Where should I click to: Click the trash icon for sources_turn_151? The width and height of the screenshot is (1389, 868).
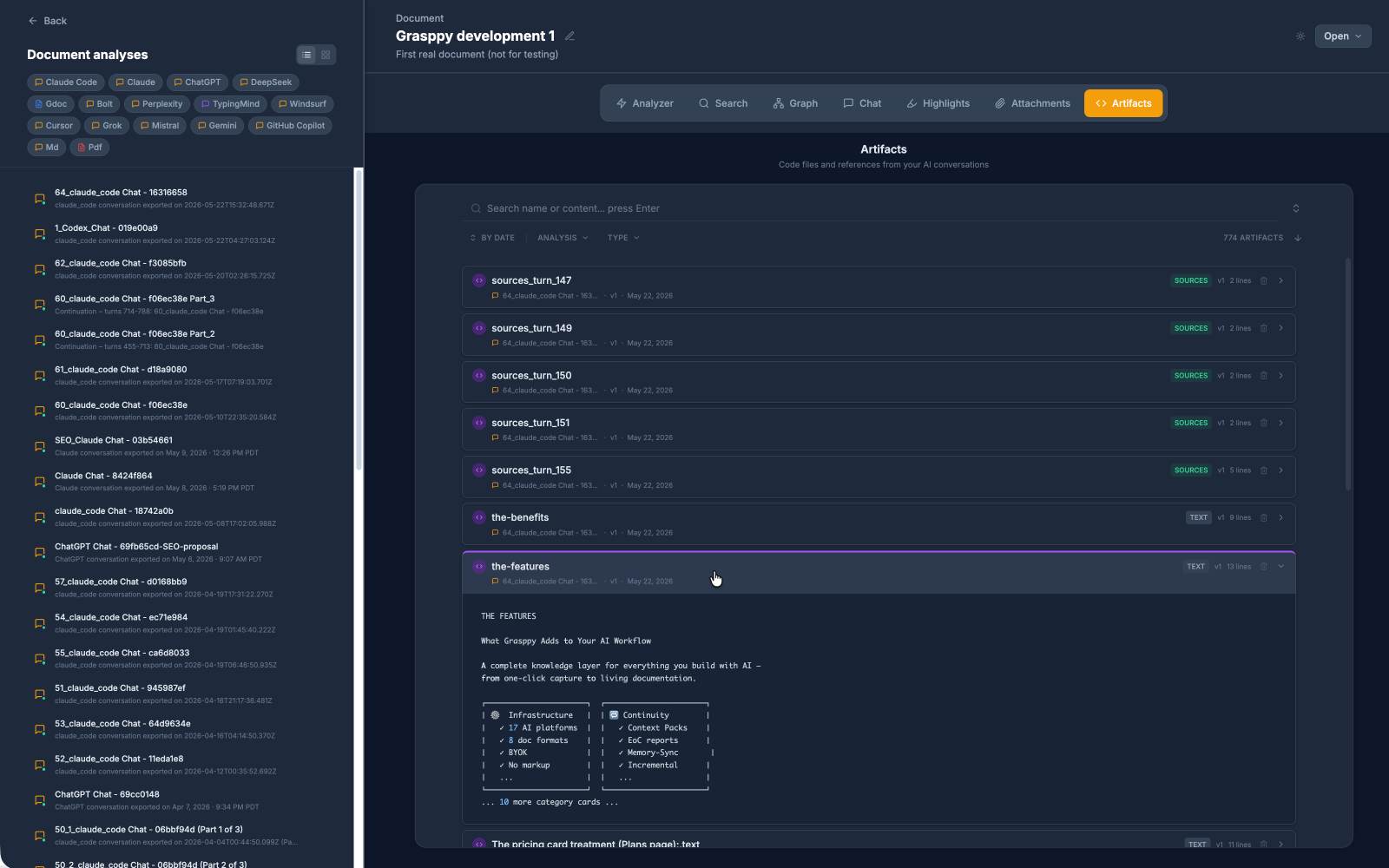(1263, 423)
